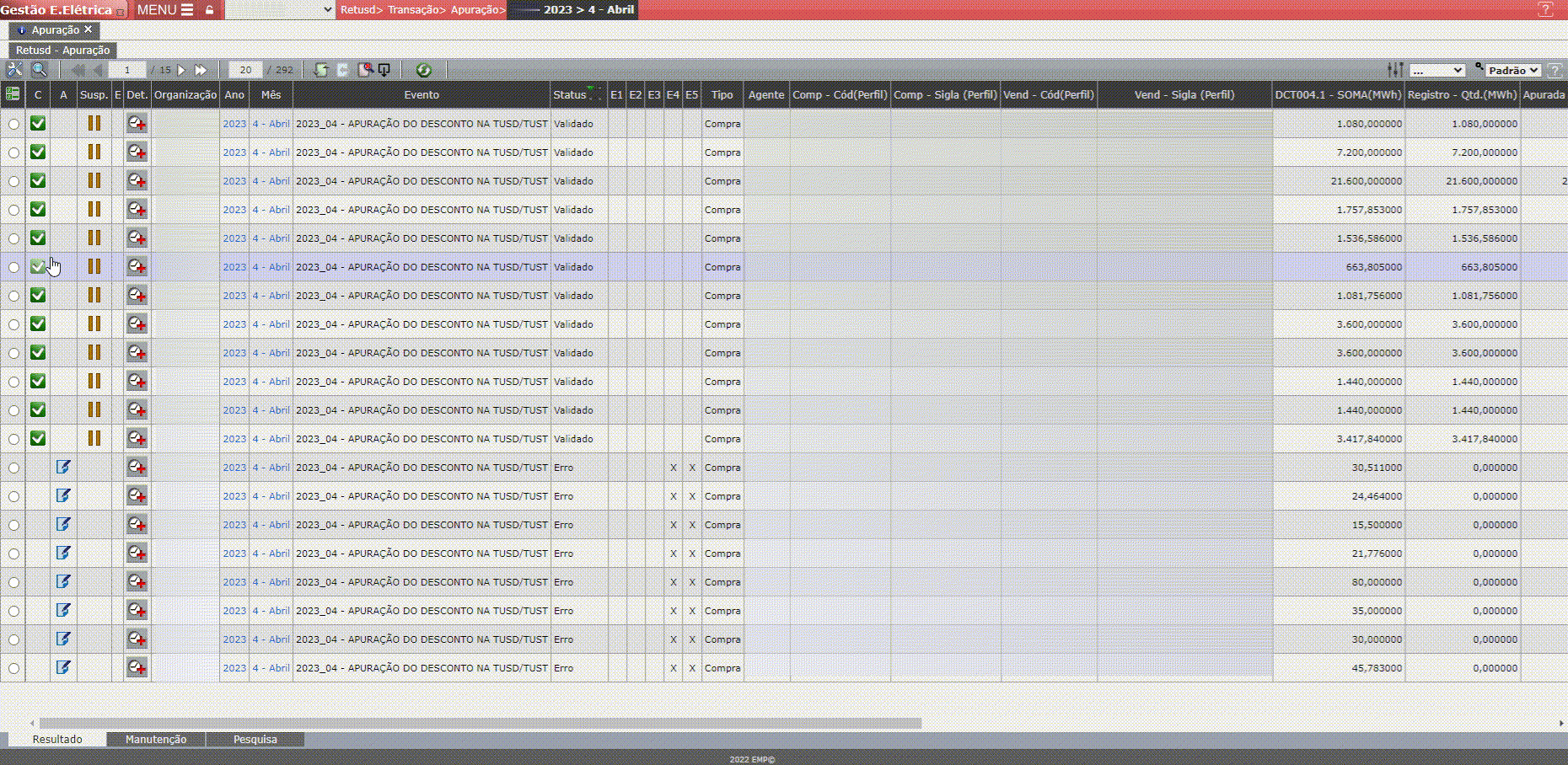Click the edit pencil icon on first Erro row
1568x765 pixels.
[x=63, y=468]
